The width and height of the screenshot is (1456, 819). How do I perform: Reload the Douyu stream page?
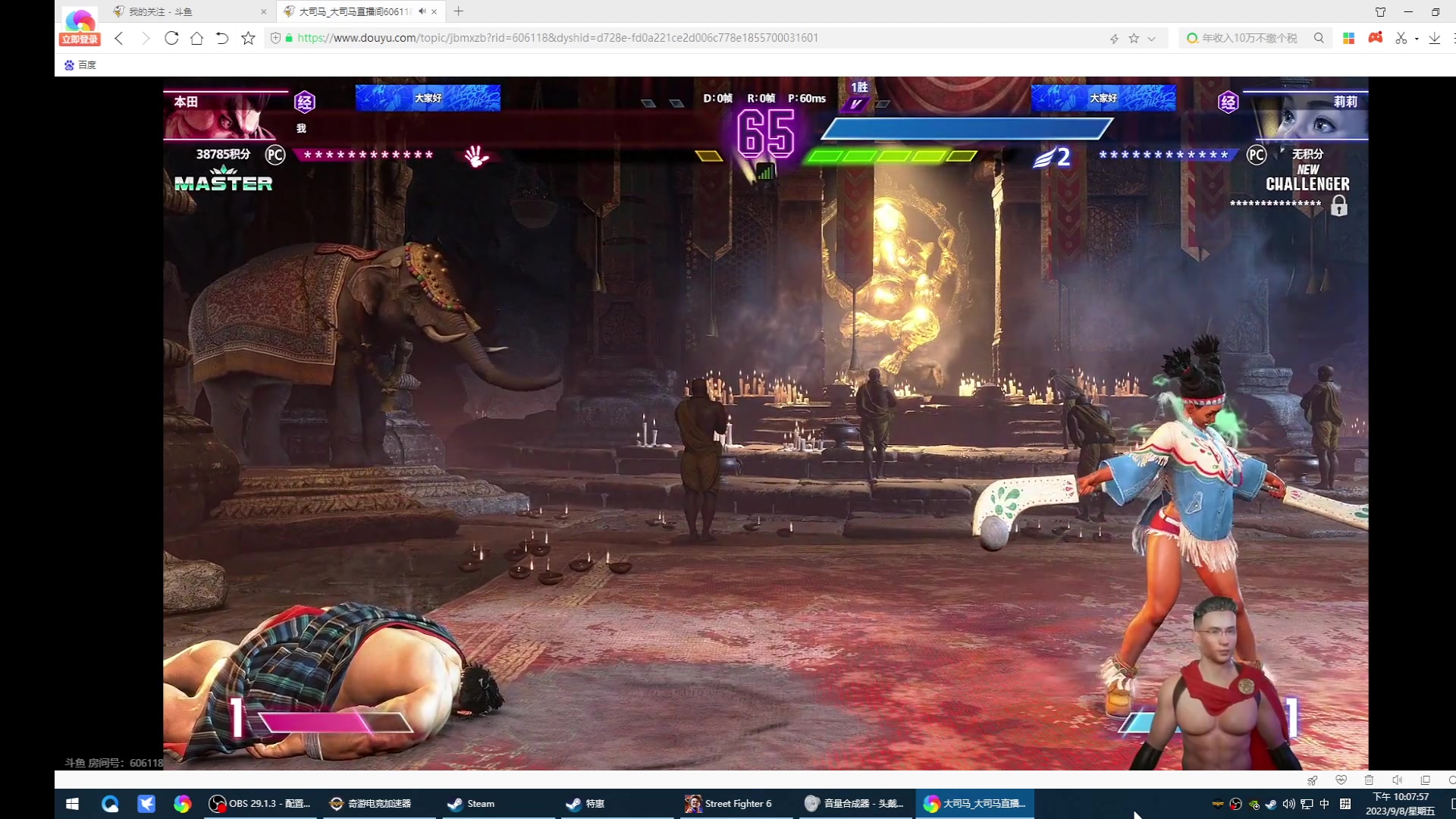pyautogui.click(x=171, y=38)
